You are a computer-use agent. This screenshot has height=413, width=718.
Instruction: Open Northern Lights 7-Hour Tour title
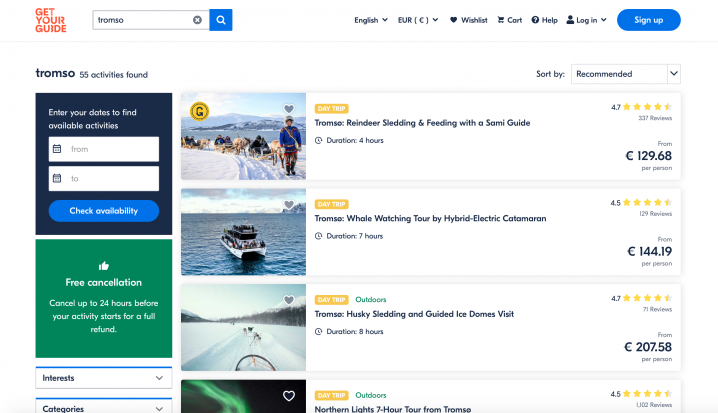point(393,409)
